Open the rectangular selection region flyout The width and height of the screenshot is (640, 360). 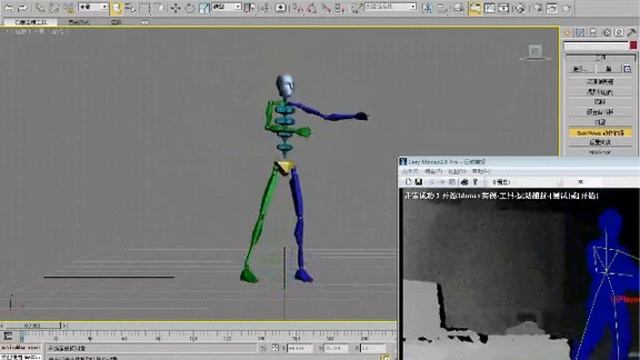[145, 8]
